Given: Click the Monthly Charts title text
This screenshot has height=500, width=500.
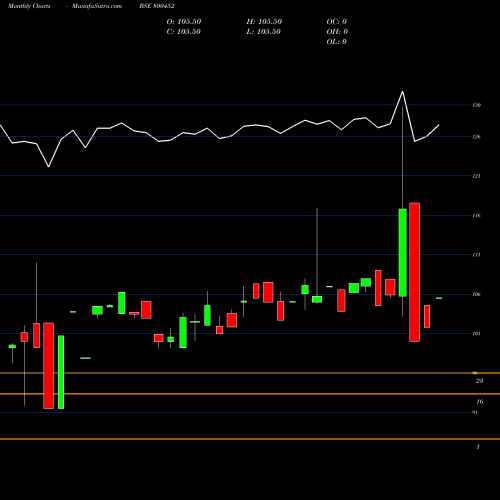Looking at the screenshot, I should coord(29,6).
